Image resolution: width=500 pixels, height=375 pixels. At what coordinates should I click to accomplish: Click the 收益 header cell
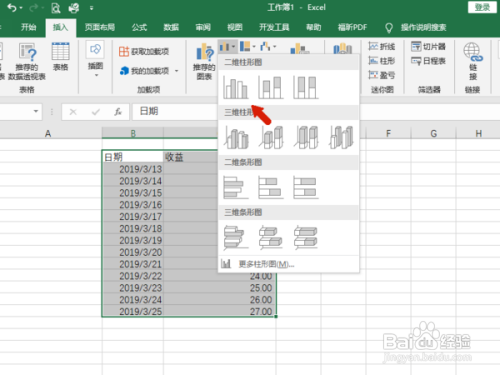point(191,157)
